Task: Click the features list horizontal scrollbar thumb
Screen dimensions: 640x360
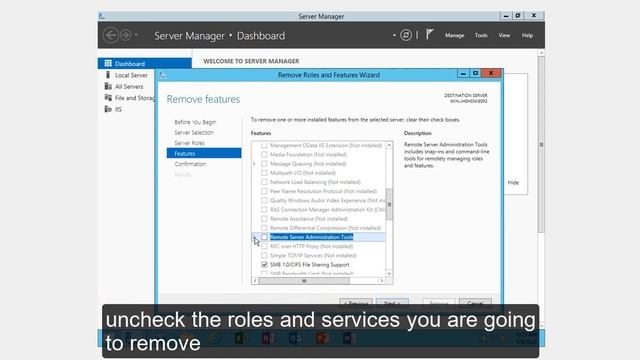Action: [304, 281]
